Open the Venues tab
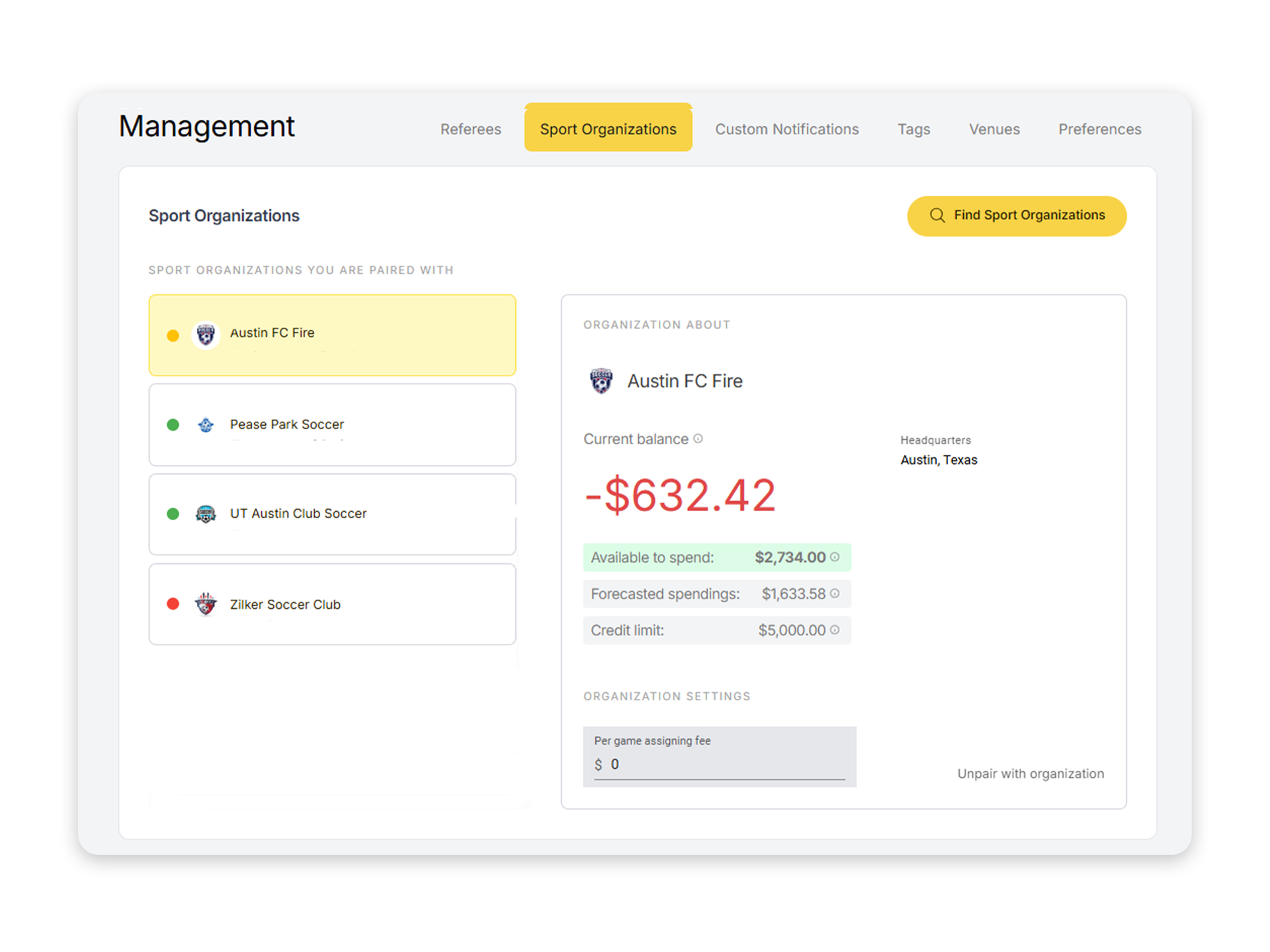 coord(994,129)
